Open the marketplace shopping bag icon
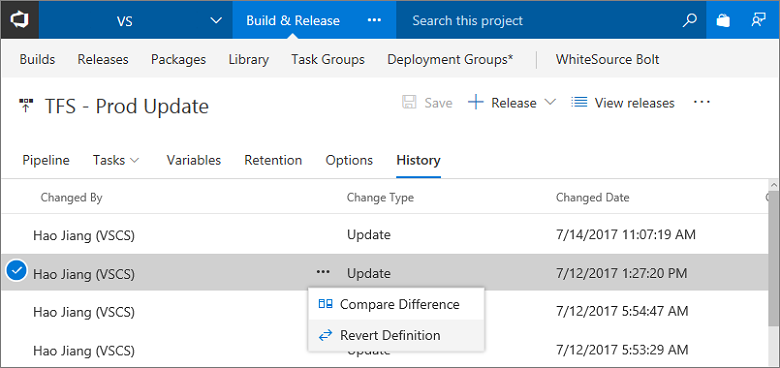Image resolution: width=780 pixels, height=368 pixels. tap(723, 20)
